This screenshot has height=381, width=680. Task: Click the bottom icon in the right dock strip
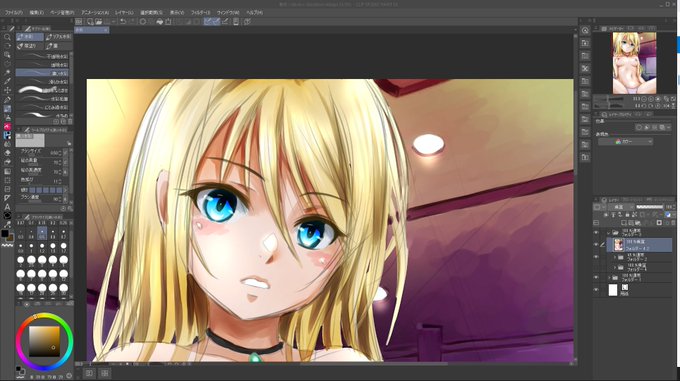click(585, 157)
